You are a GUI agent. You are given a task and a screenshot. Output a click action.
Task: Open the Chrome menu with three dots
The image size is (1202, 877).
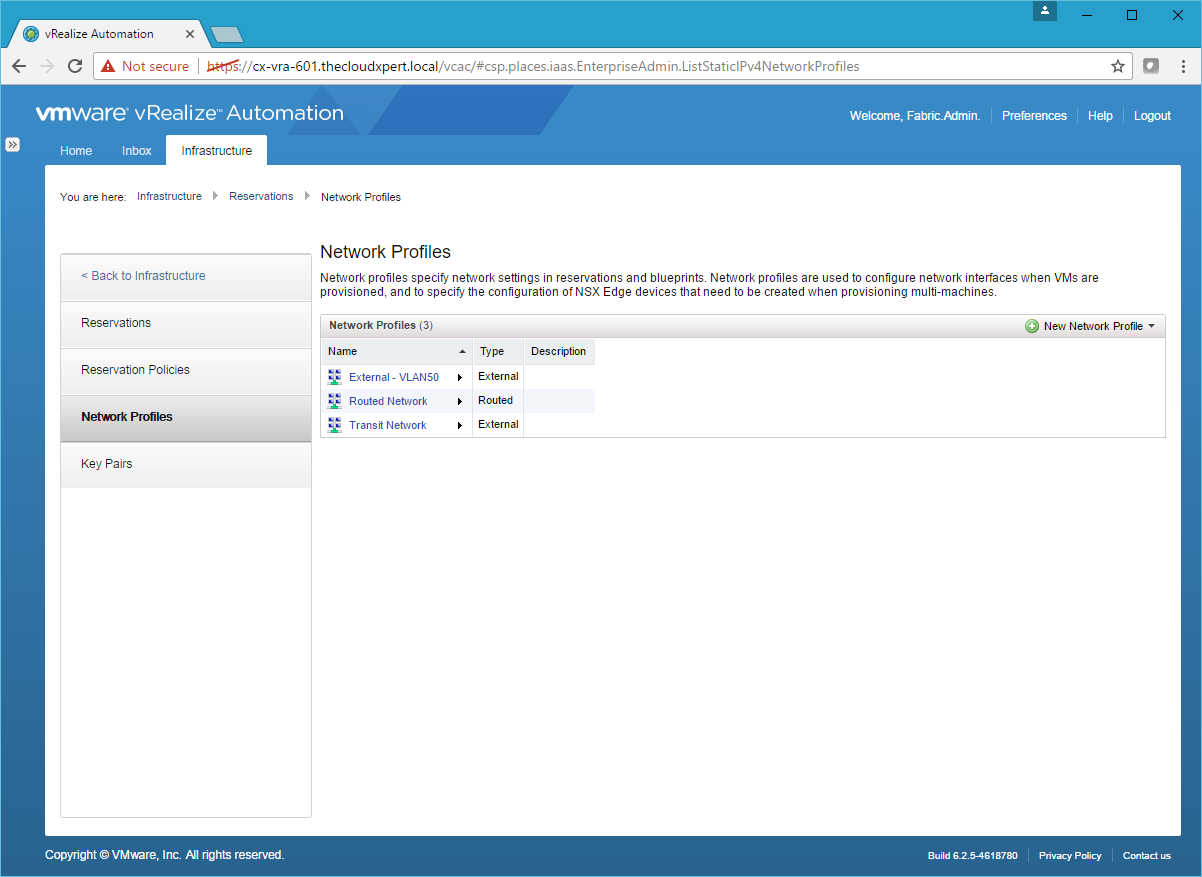pyautogui.click(x=1182, y=66)
